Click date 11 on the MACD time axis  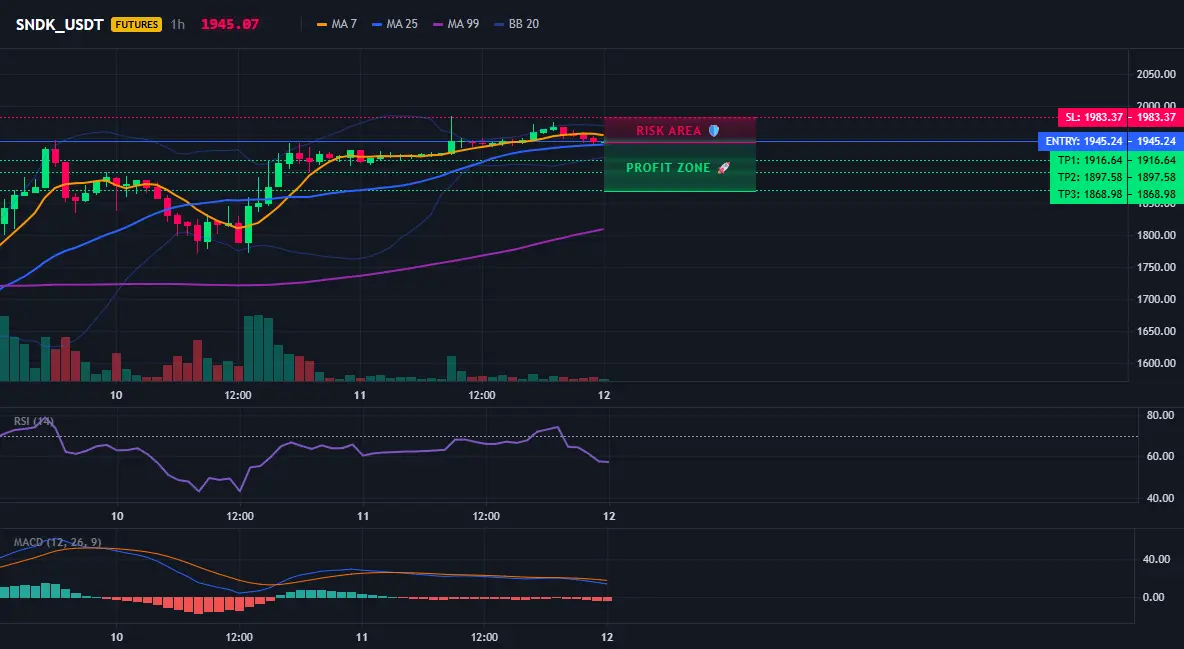tap(362, 637)
